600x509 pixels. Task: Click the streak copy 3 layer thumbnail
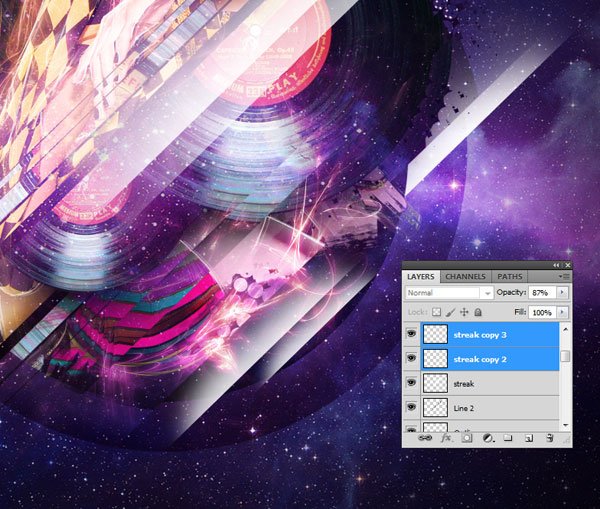(435, 334)
